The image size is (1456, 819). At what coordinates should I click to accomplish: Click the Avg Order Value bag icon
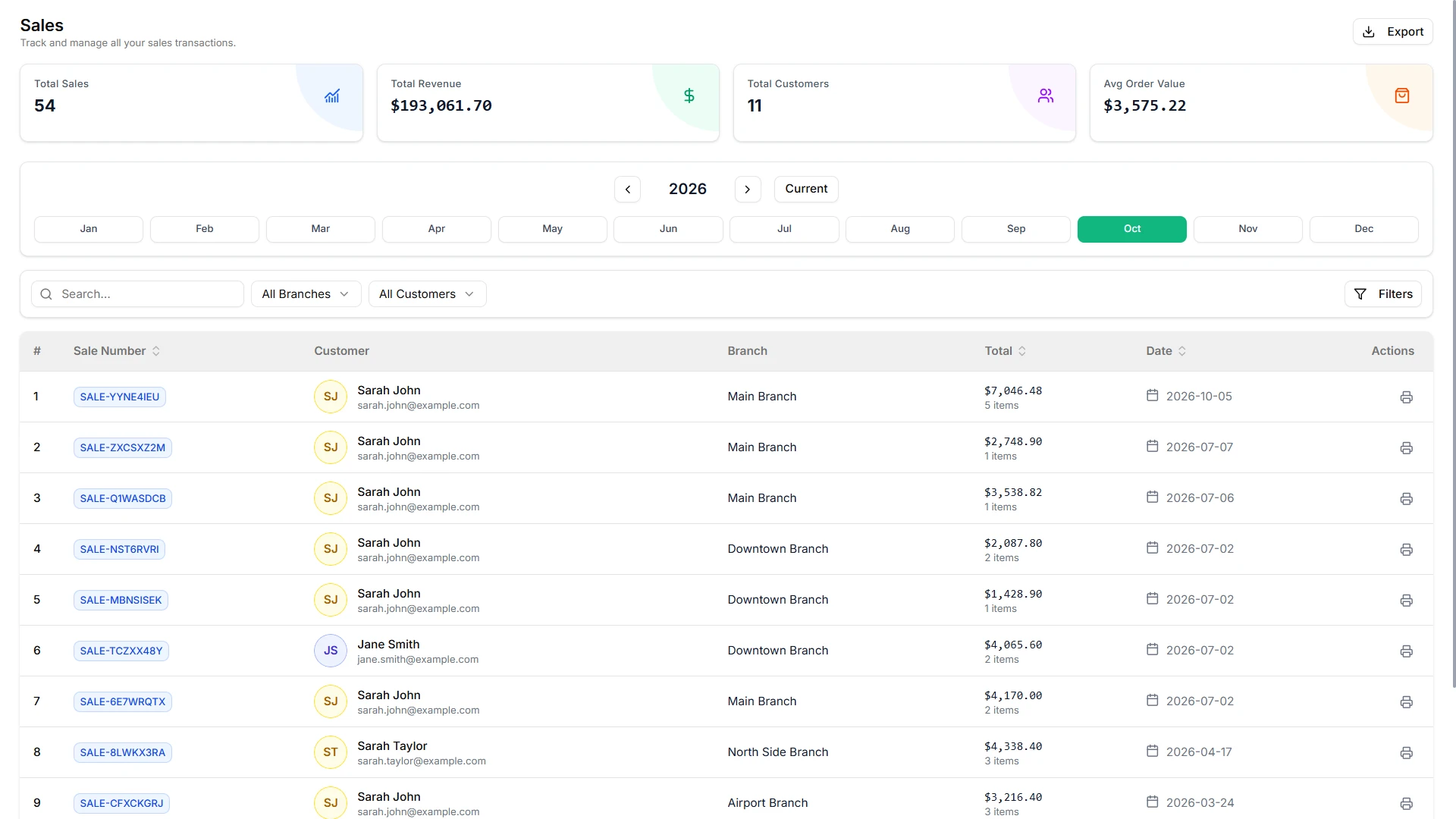1402,96
